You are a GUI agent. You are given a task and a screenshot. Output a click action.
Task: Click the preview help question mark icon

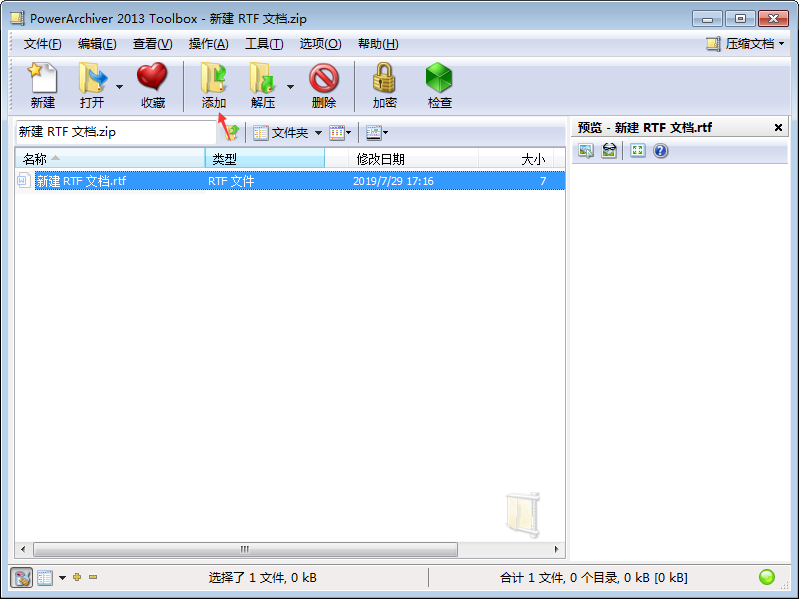click(x=660, y=151)
